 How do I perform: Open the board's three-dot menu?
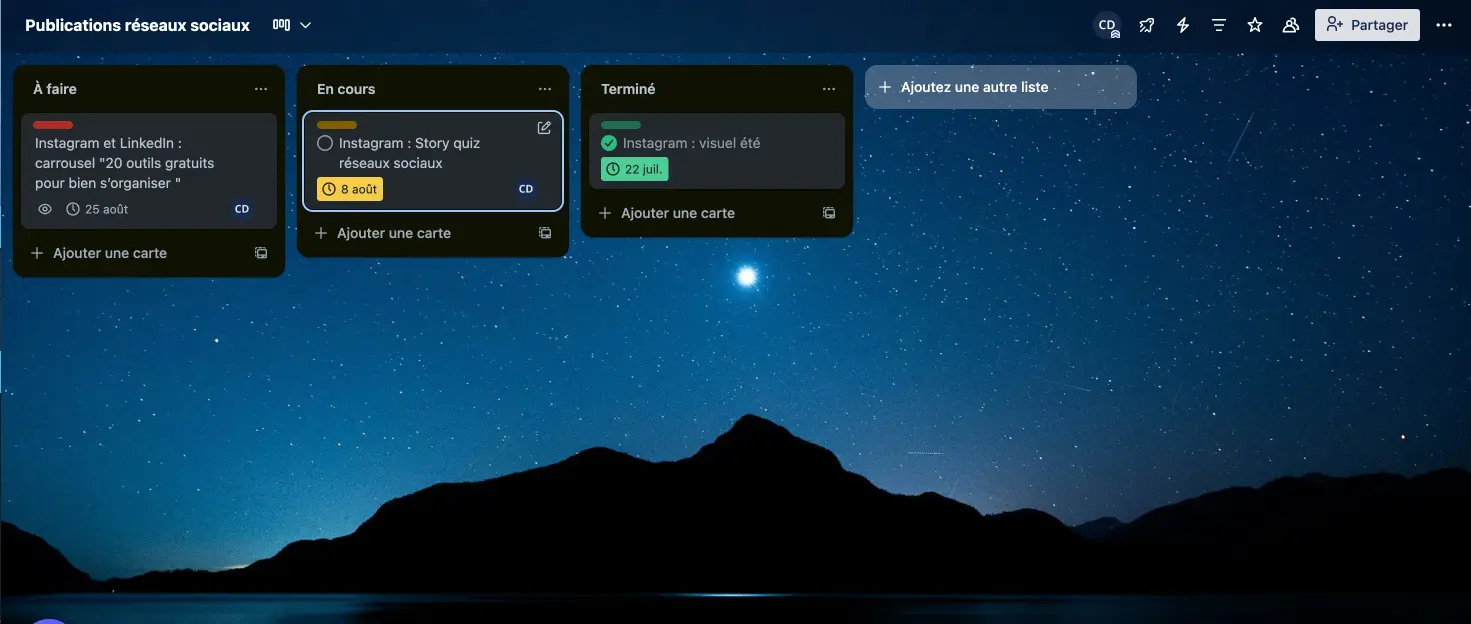point(1443,25)
